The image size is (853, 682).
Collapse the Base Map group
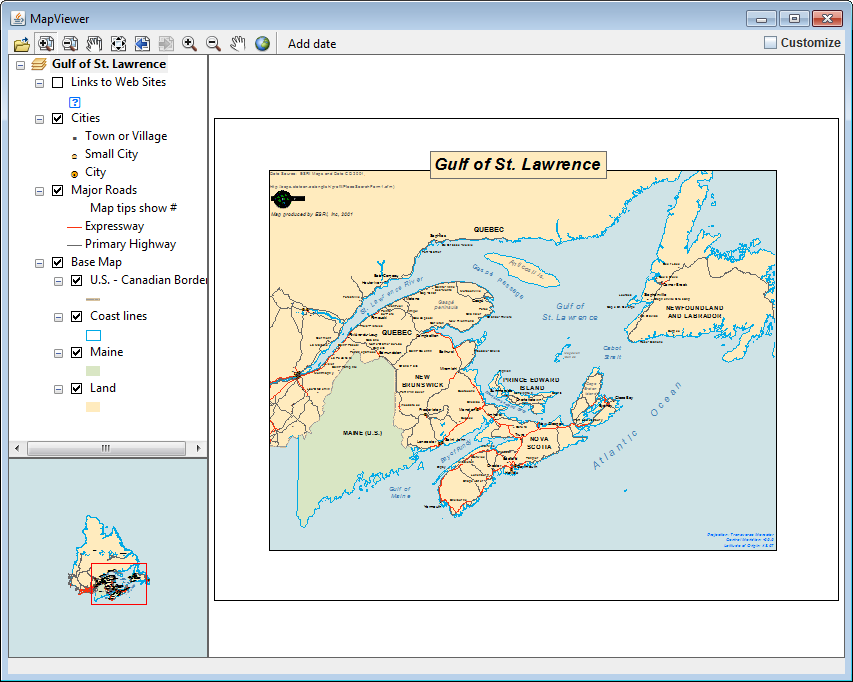(40, 262)
